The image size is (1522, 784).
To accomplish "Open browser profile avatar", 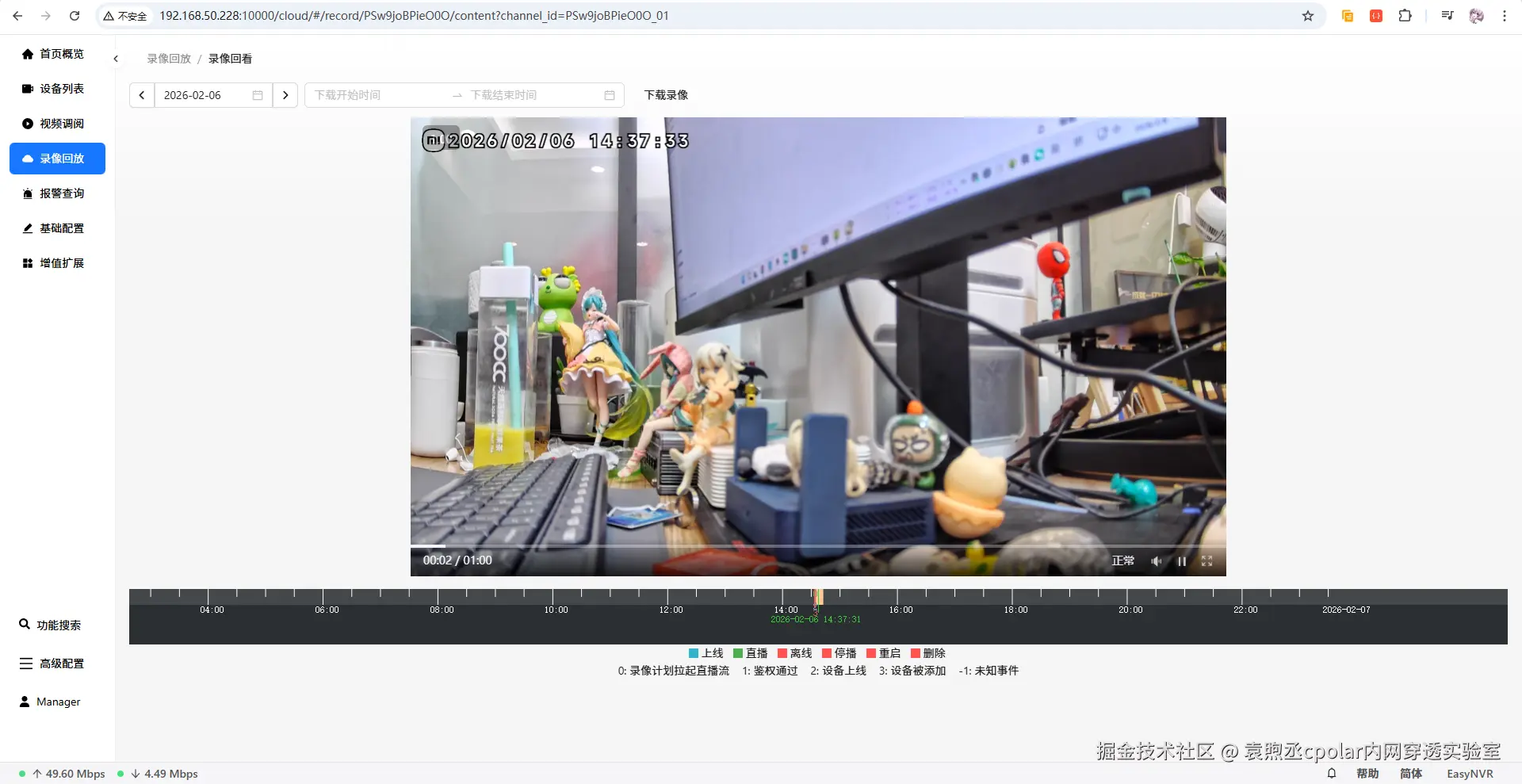I will click(x=1476, y=16).
